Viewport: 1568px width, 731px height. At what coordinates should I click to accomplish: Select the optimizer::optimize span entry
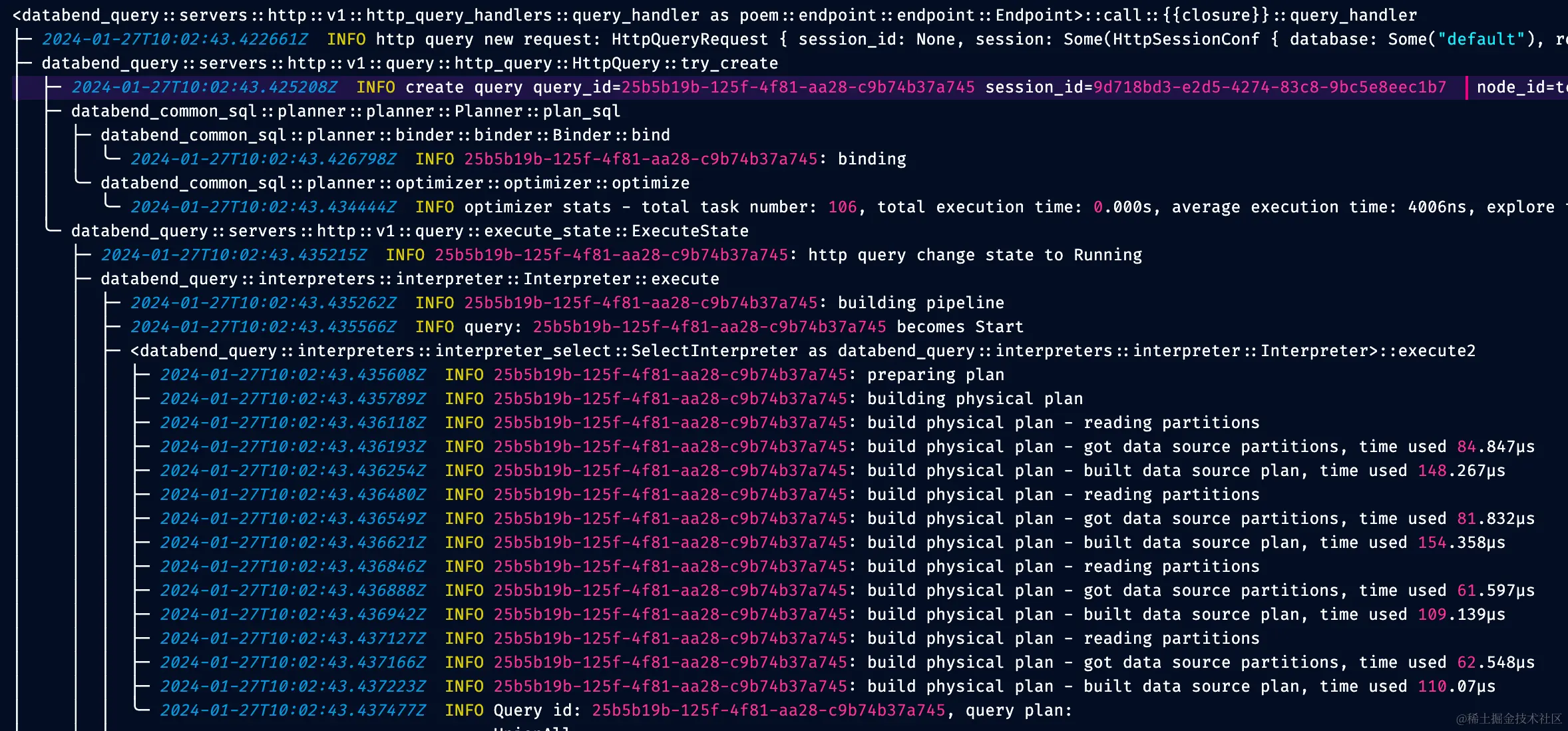[395, 183]
